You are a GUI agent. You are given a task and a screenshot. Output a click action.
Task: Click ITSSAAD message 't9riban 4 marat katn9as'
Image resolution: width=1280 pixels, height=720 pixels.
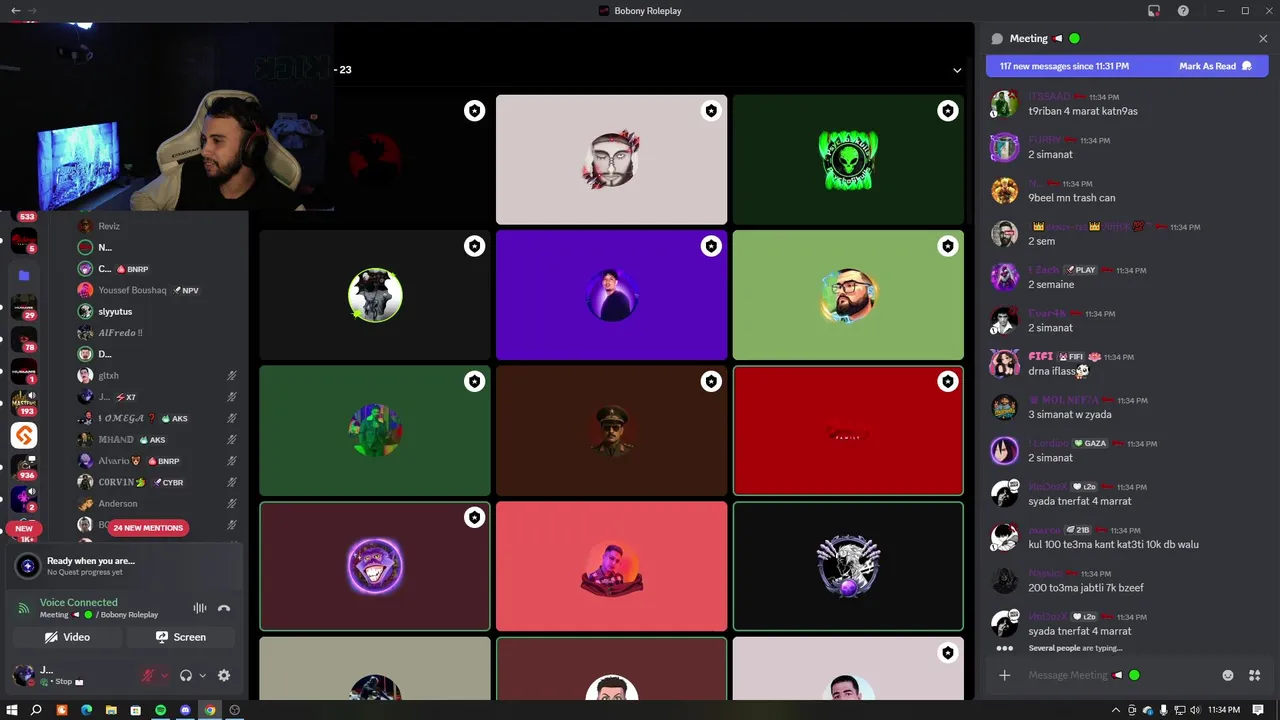(1082, 111)
